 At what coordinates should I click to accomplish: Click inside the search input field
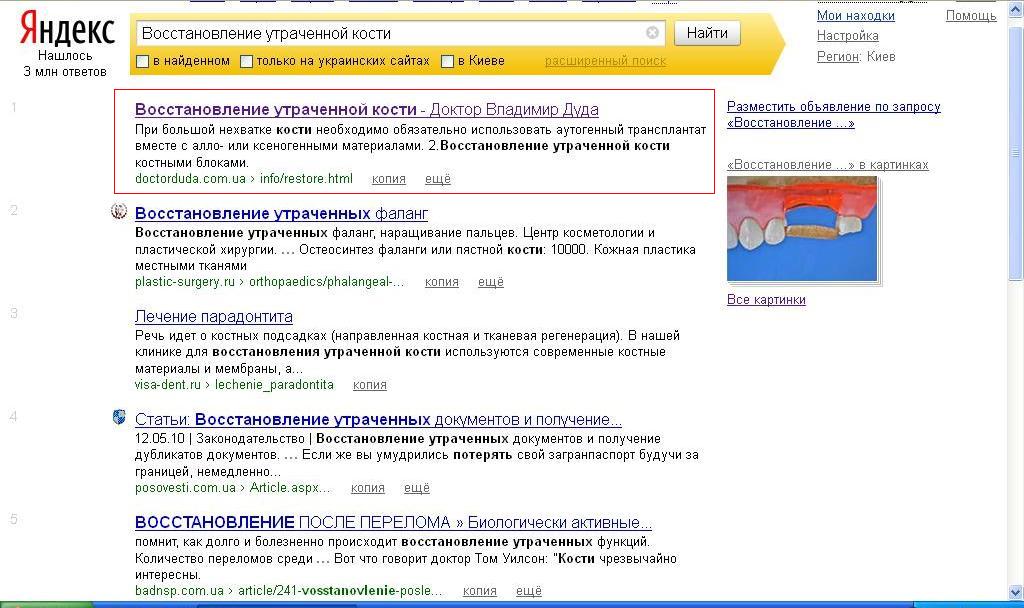point(400,32)
